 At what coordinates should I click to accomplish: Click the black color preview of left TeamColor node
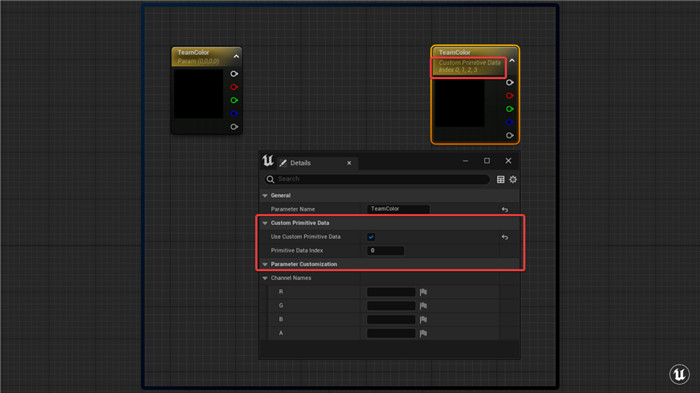[x=198, y=94]
